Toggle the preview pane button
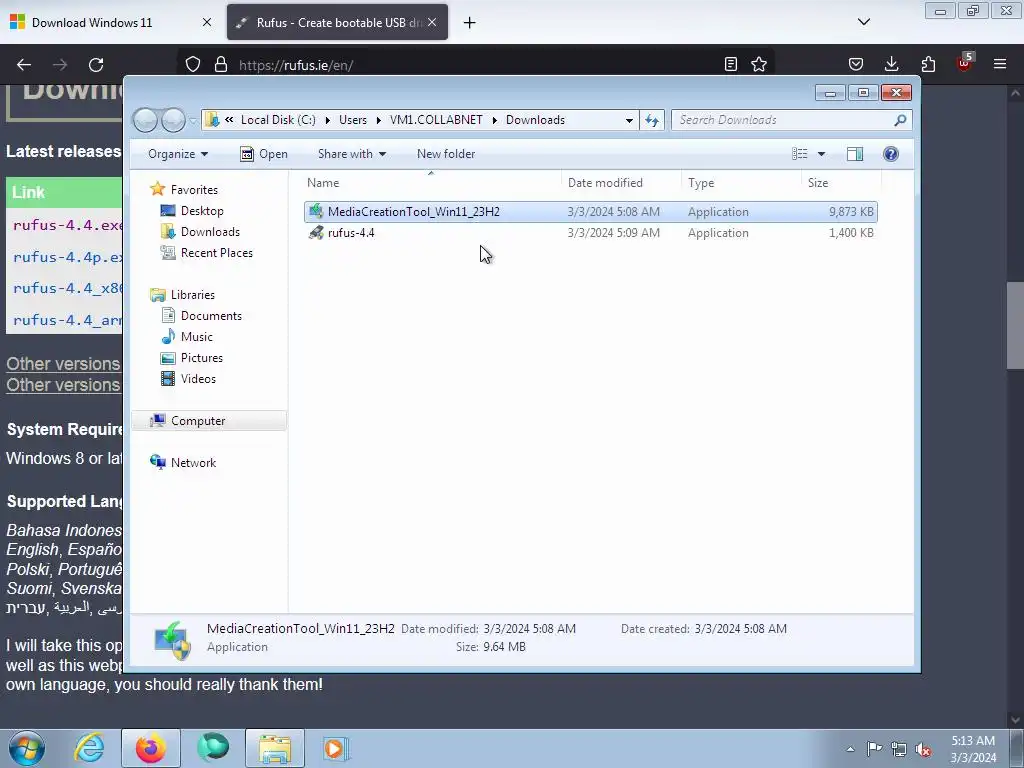1024x768 pixels. [x=855, y=154]
